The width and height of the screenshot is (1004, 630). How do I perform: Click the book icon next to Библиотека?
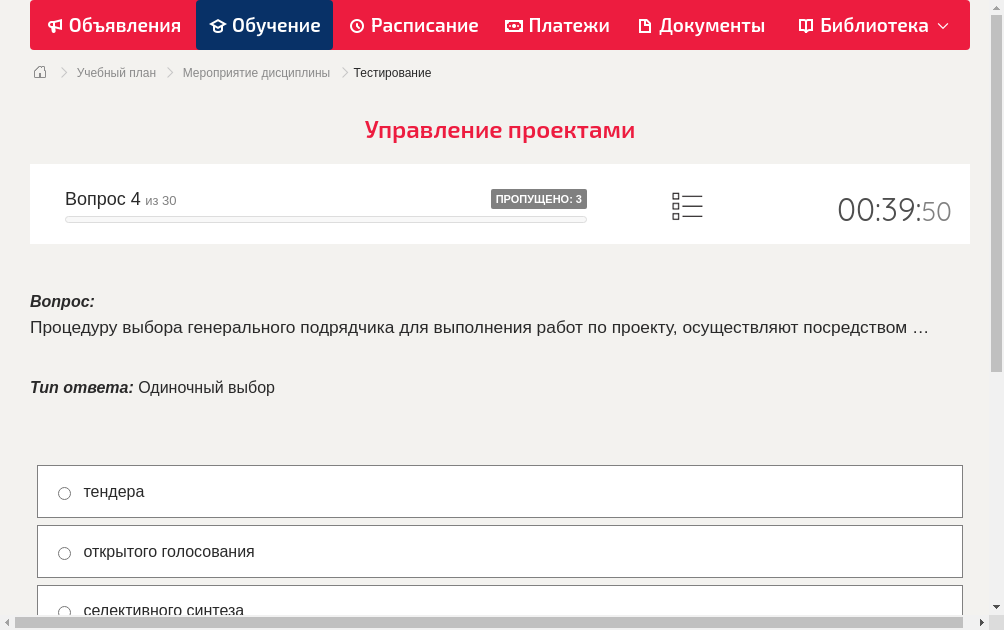point(804,25)
